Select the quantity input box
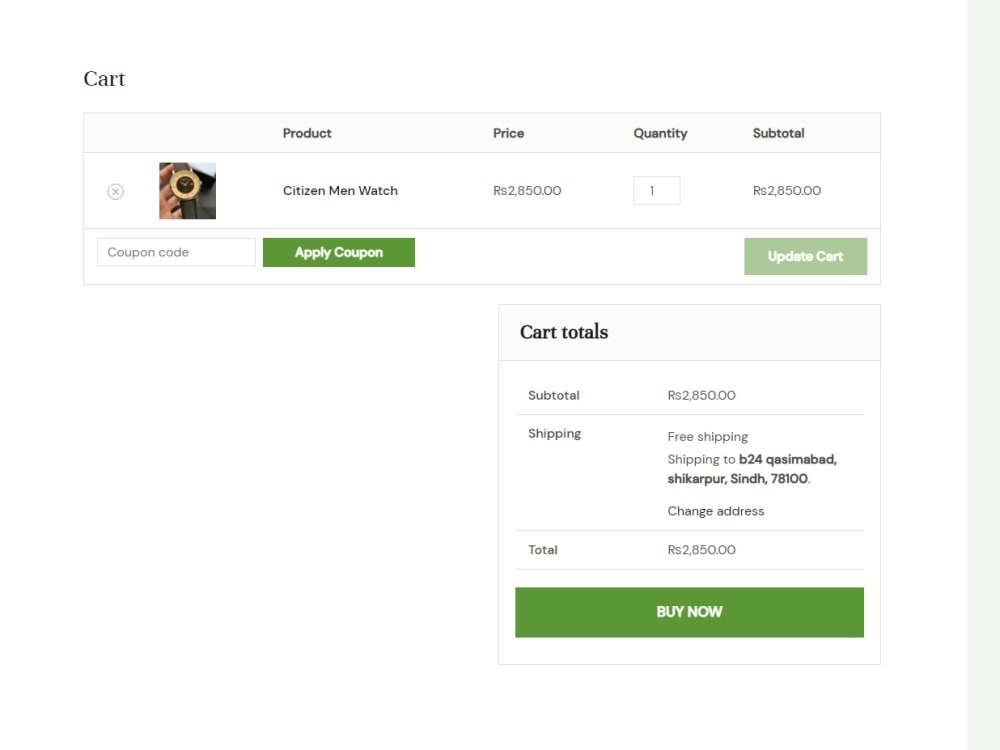 [x=656, y=190]
